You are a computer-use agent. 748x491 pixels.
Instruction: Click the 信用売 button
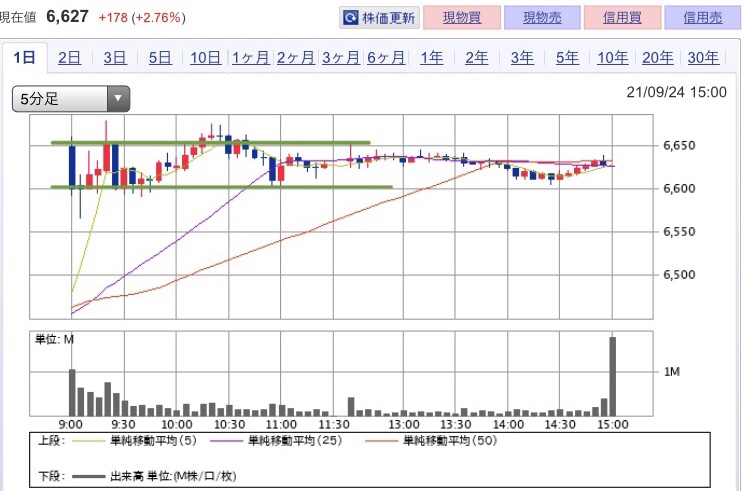[x=702, y=18]
